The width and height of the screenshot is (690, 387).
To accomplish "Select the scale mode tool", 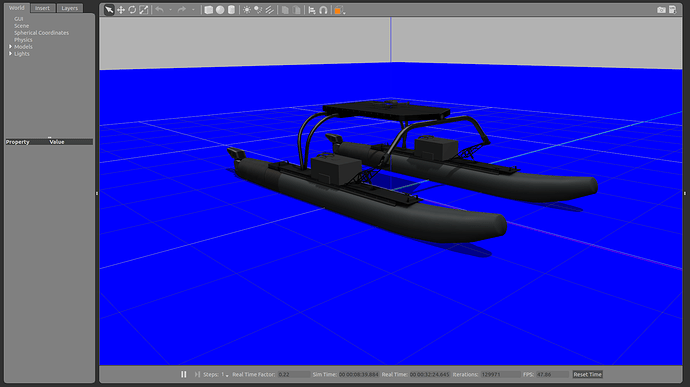I will [143, 10].
